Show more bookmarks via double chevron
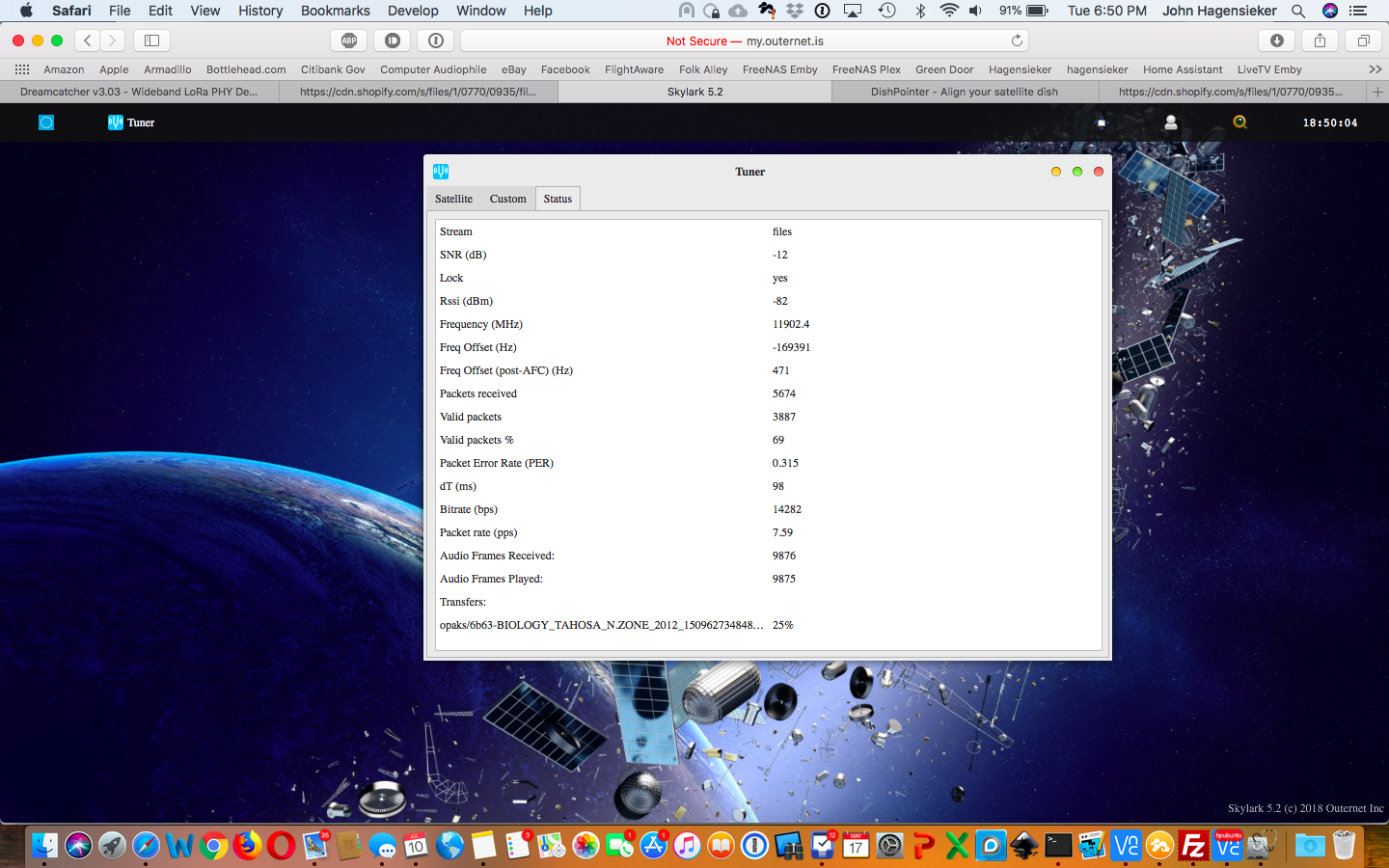This screenshot has width=1389, height=868. click(1375, 69)
